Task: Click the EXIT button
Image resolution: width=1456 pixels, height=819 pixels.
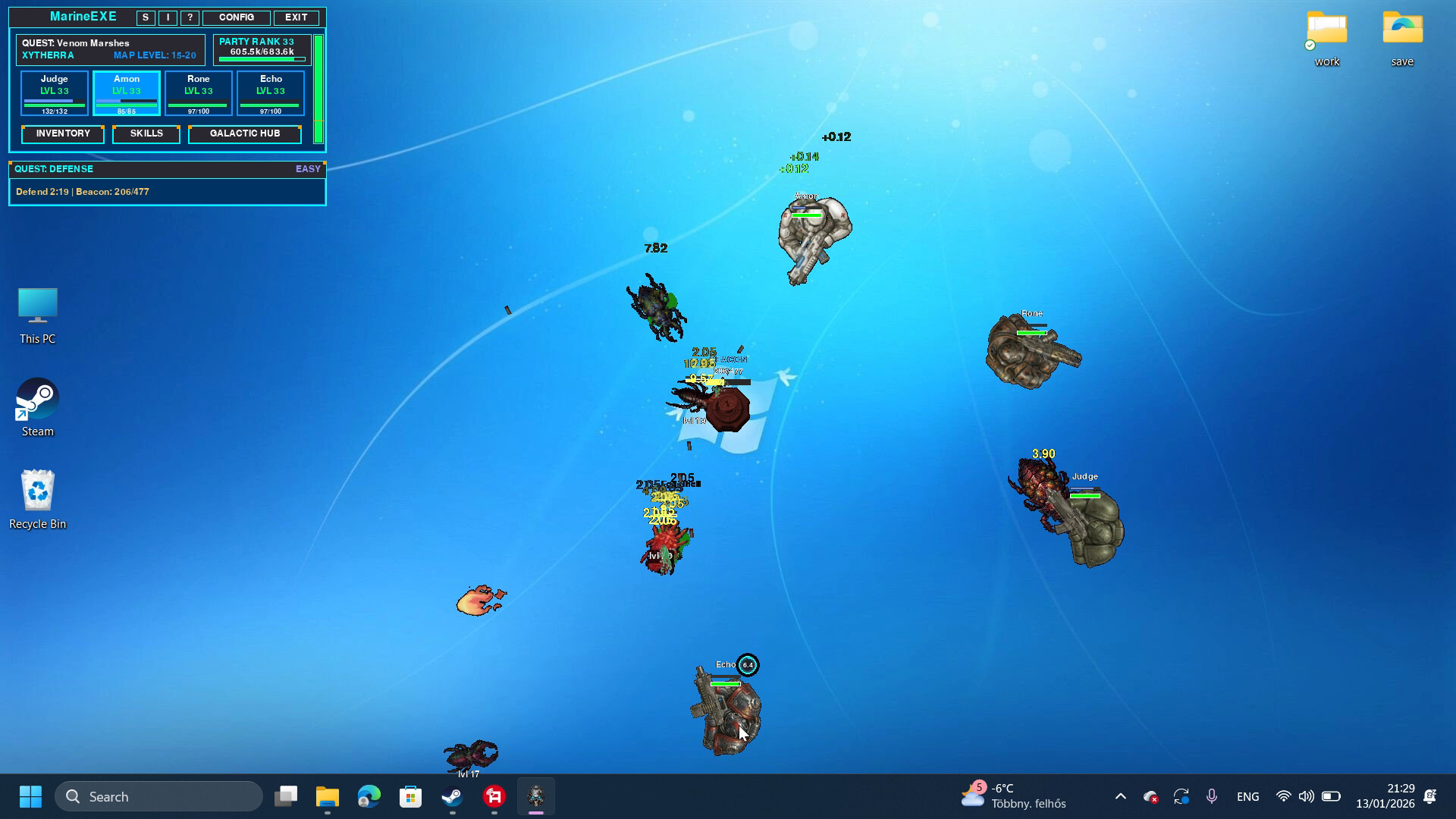Action: 296,17
